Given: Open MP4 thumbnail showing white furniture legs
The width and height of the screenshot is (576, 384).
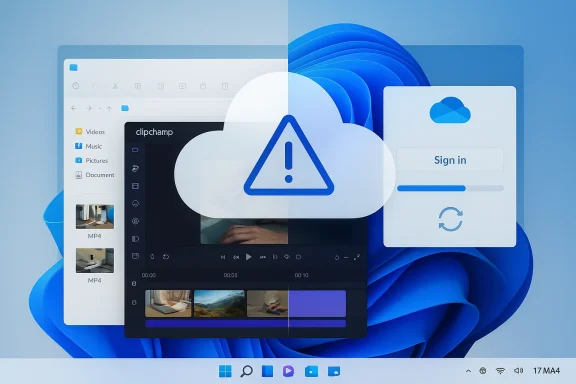Looking at the screenshot, I should [95, 217].
